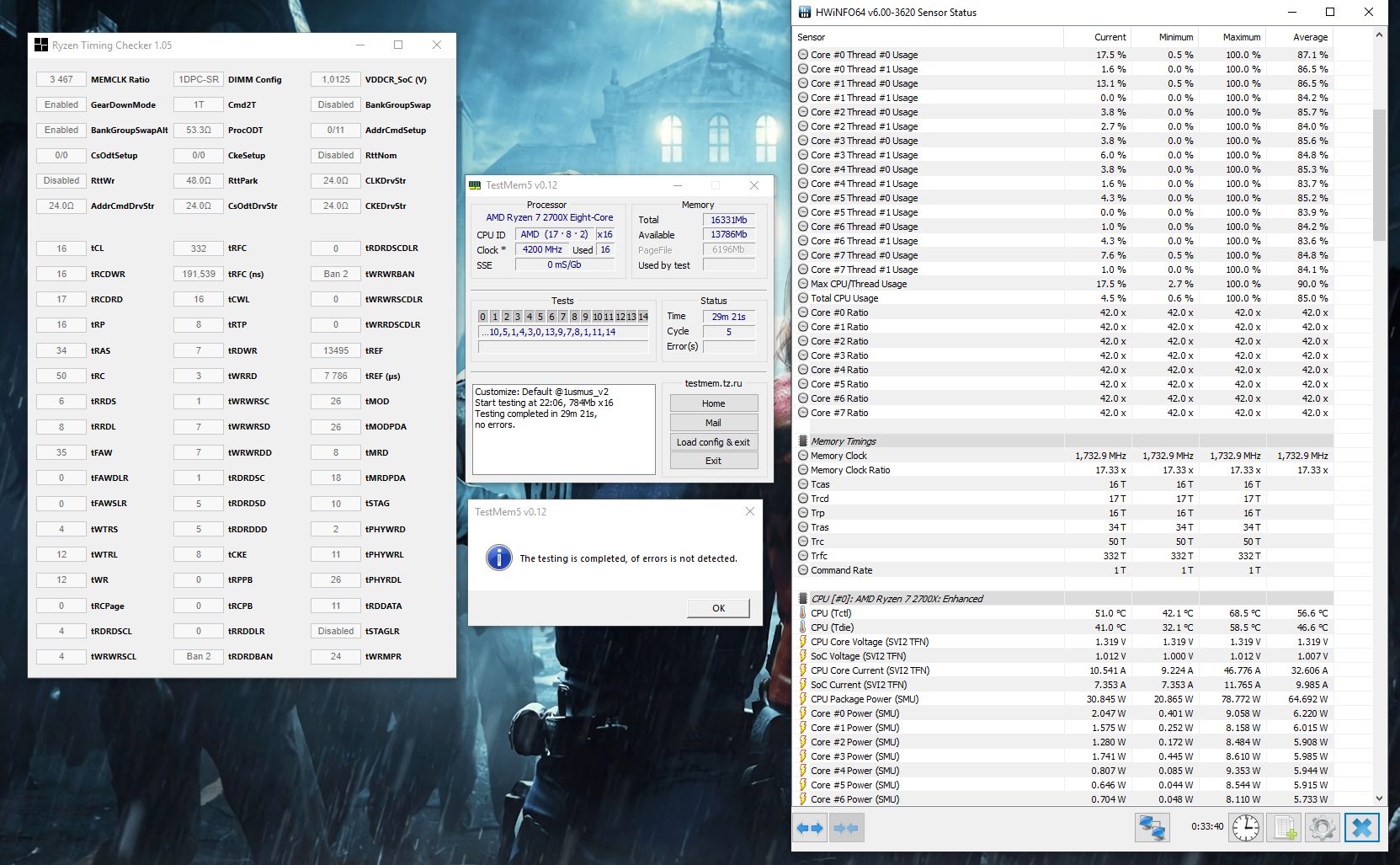This screenshot has width=1400, height=865.
Task: Open HWiNFO sensor settings gear icon
Action: [1323, 828]
